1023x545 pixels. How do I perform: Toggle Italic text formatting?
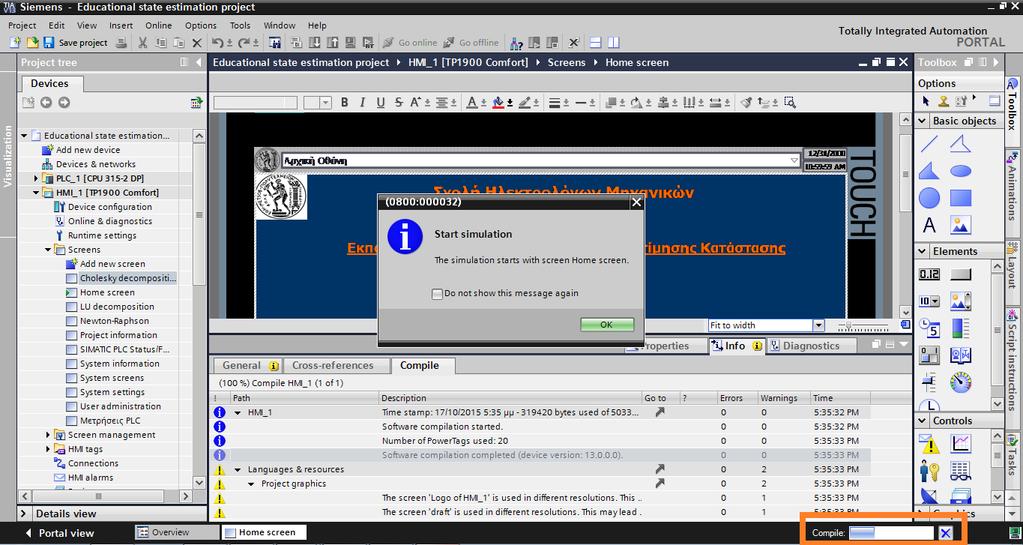pos(362,102)
